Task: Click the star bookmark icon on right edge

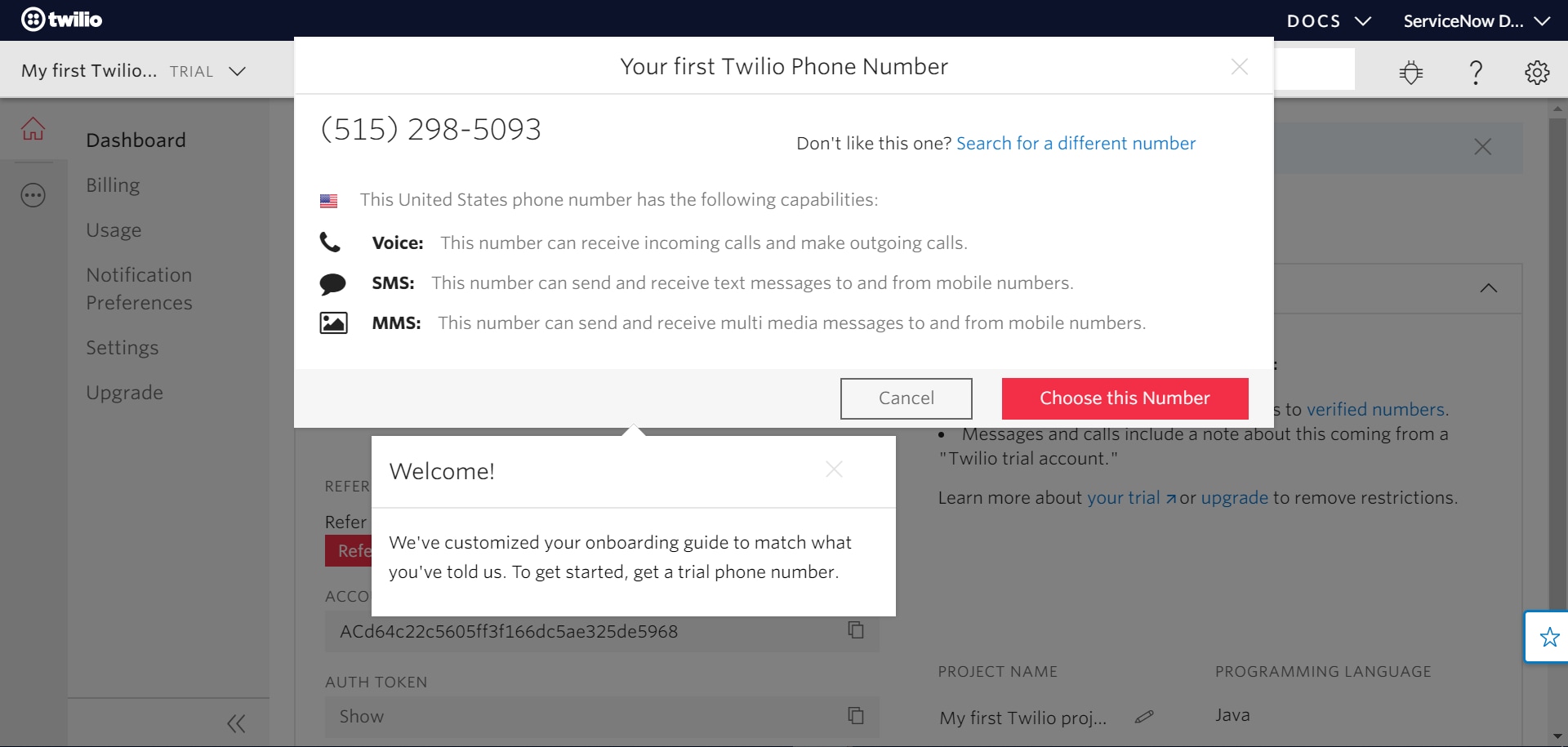Action: (x=1551, y=637)
